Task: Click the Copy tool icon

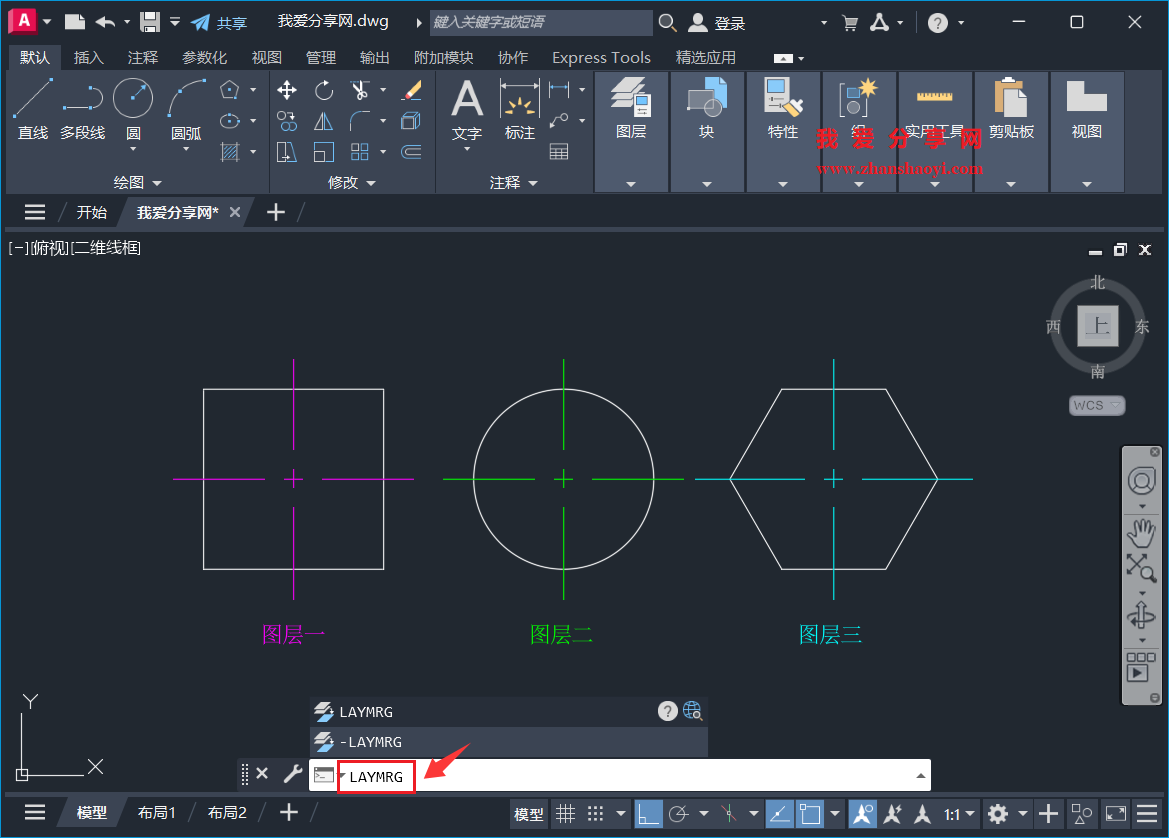Action: [287, 121]
